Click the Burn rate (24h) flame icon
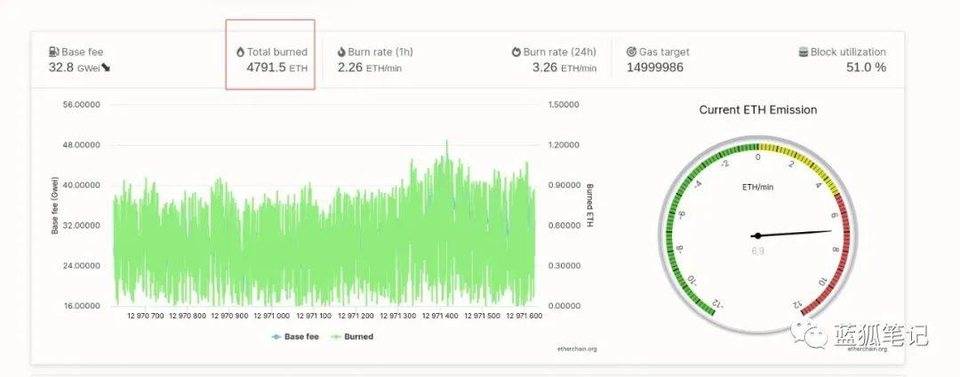Screen dimensions: 960x377 (x=516, y=52)
